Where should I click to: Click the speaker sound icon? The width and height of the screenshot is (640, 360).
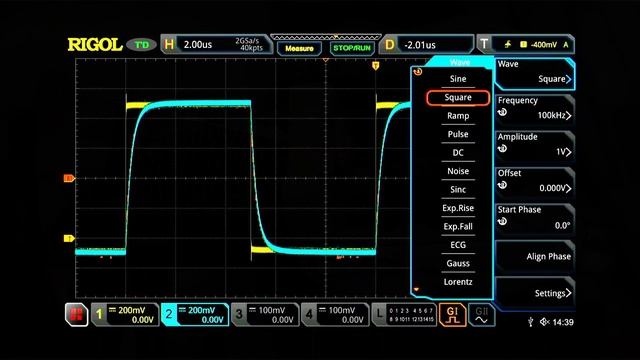(544, 322)
